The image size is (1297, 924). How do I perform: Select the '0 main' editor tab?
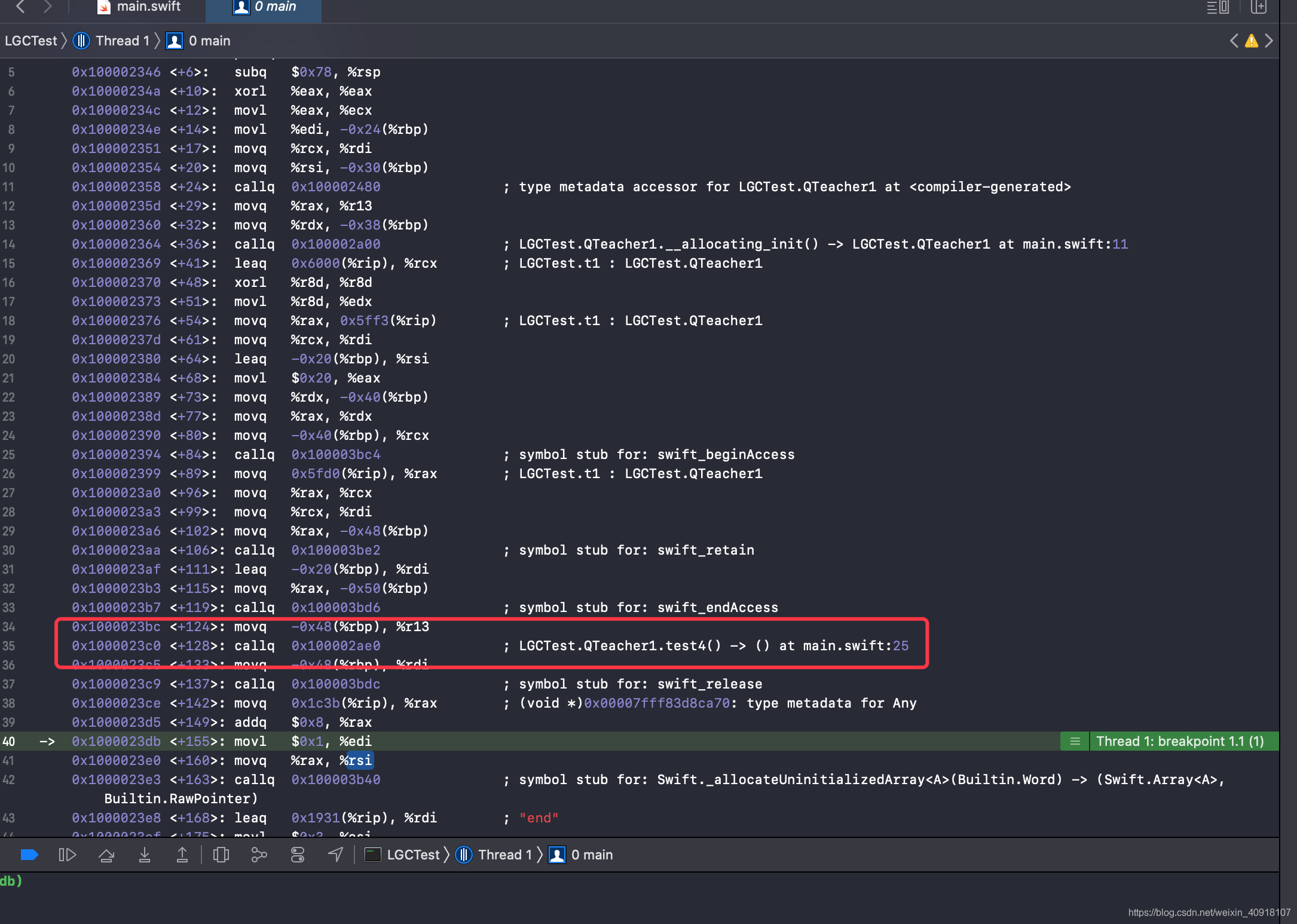[265, 7]
